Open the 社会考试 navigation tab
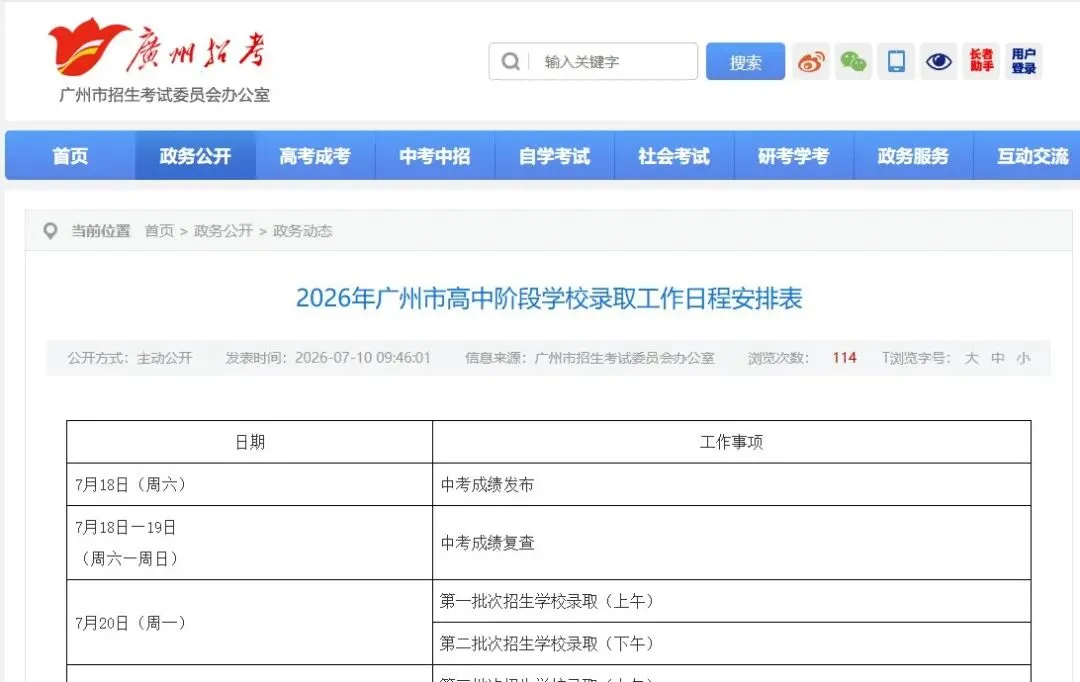Screen dimensions: 1080x682 pos(674,156)
